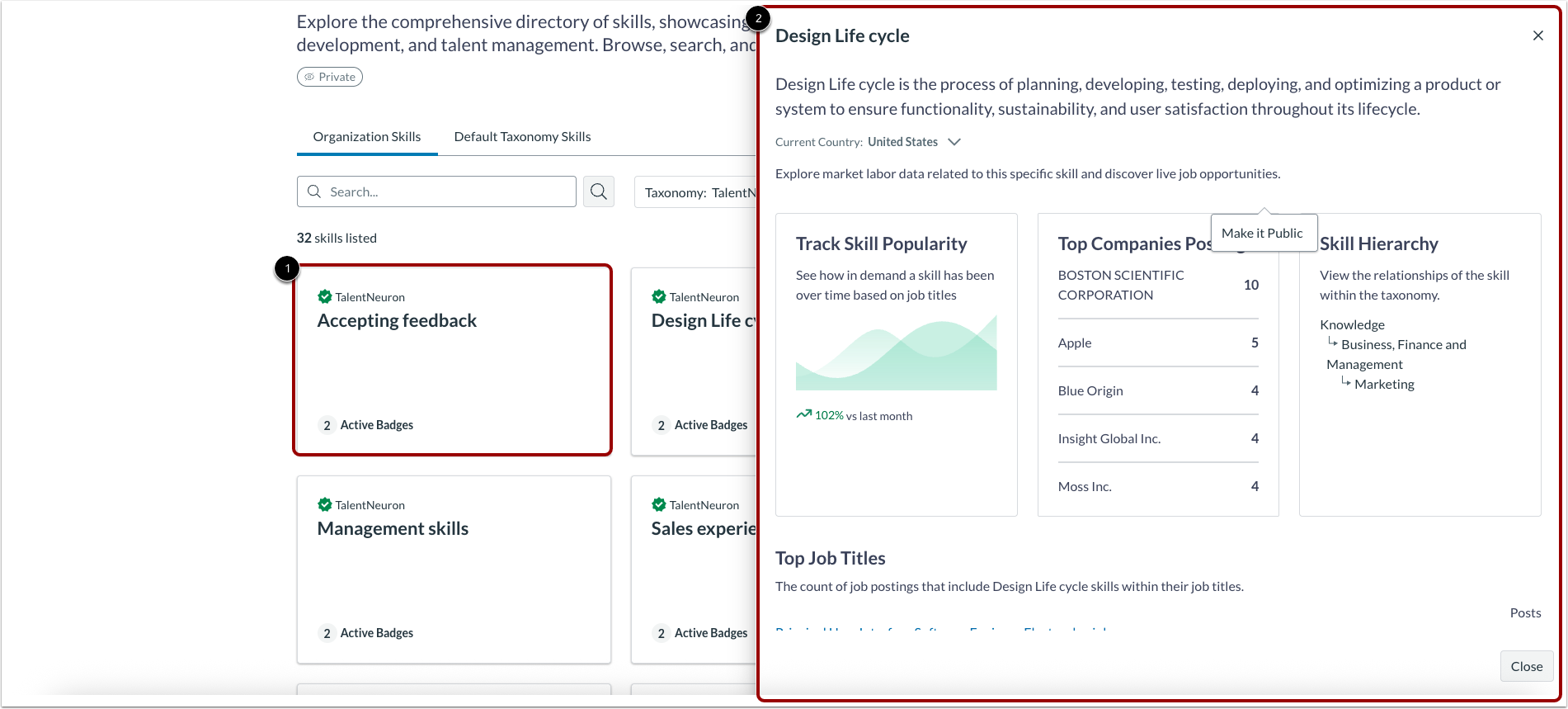Open the Sales experience skill card
The image size is (1568, 709).
click(x=695, y=570)
